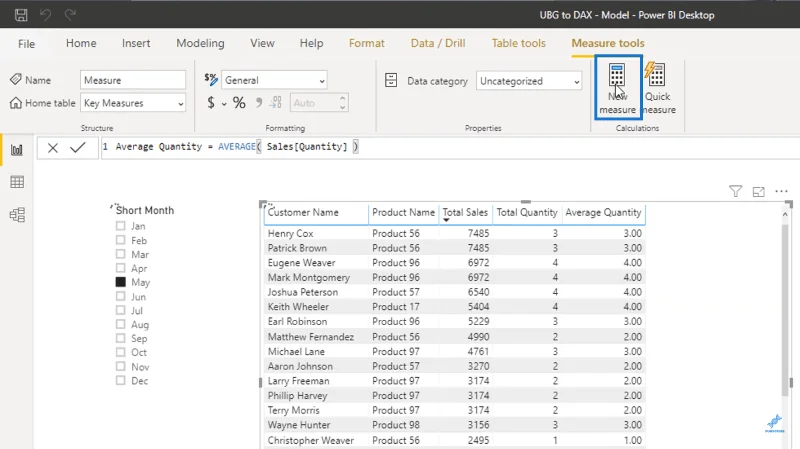This screenshot has width=800, height=449.
Task: Click the Short Month slicer title
Action: pyautogui.click(x=145, y=210)
